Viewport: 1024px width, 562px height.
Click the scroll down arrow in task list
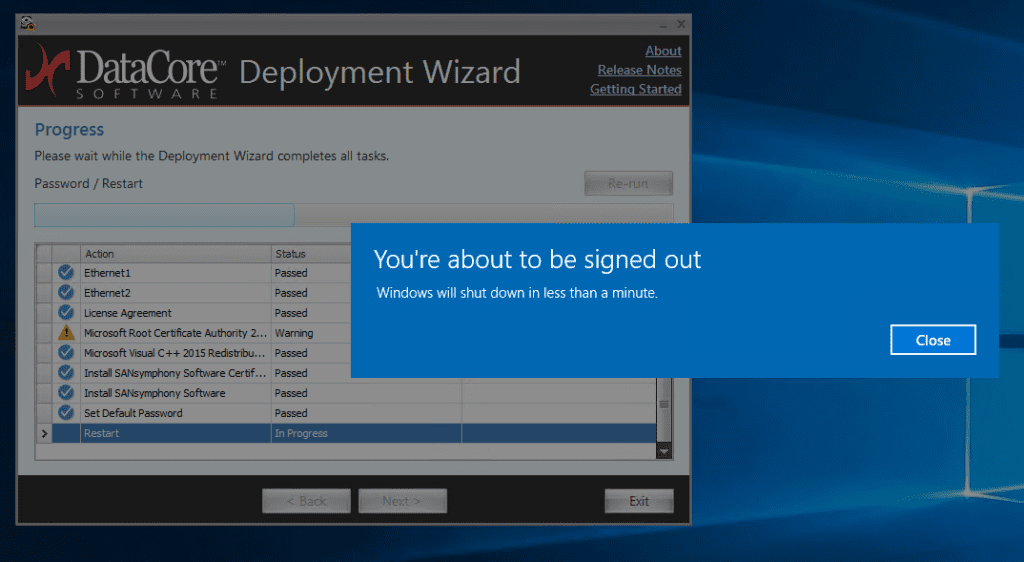pos(663,452)
